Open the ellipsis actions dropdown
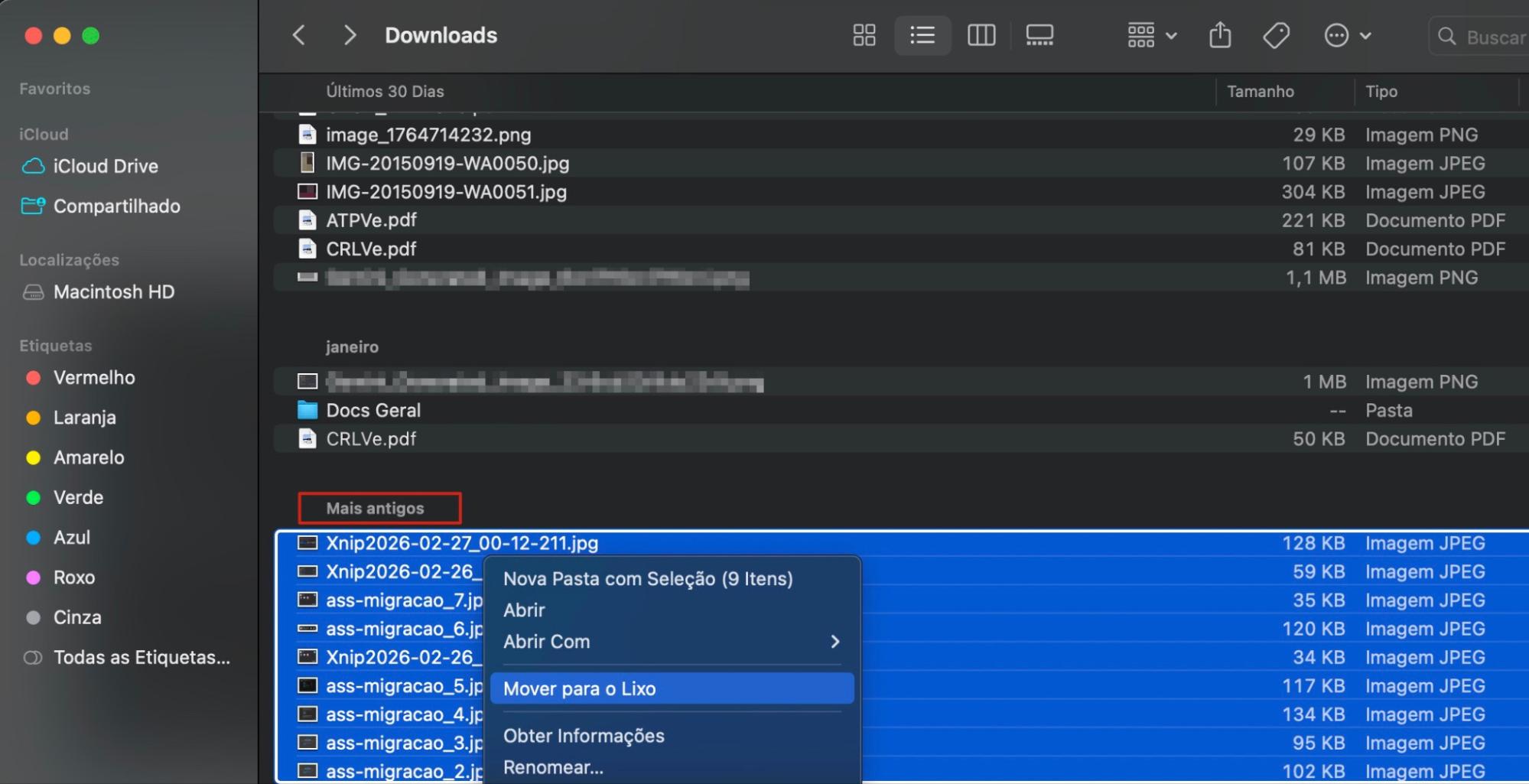This screenshot has height=784, width=1529. tap(1347, 34)
